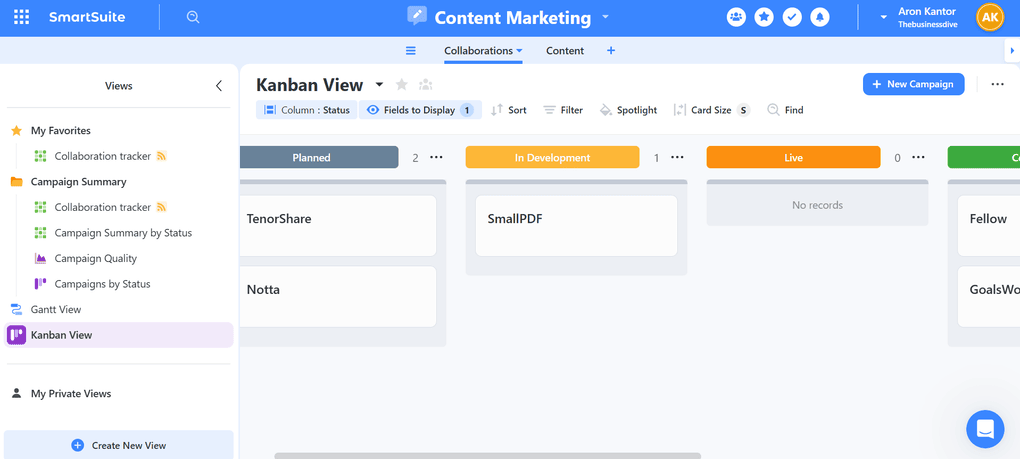
Task: Open the Fellow card
Action: 988,226
